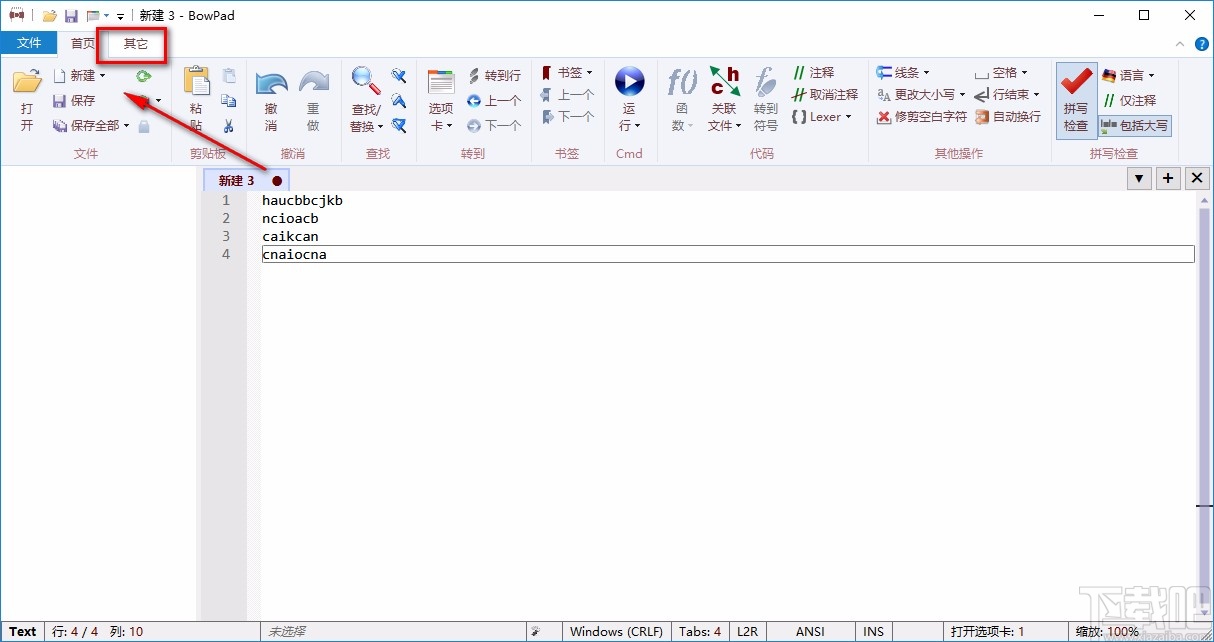The height and width of the screenshot is (642, 1214).
Task: Click the go to symbol (转到符号) icon
Action: (x=766, y=82)
